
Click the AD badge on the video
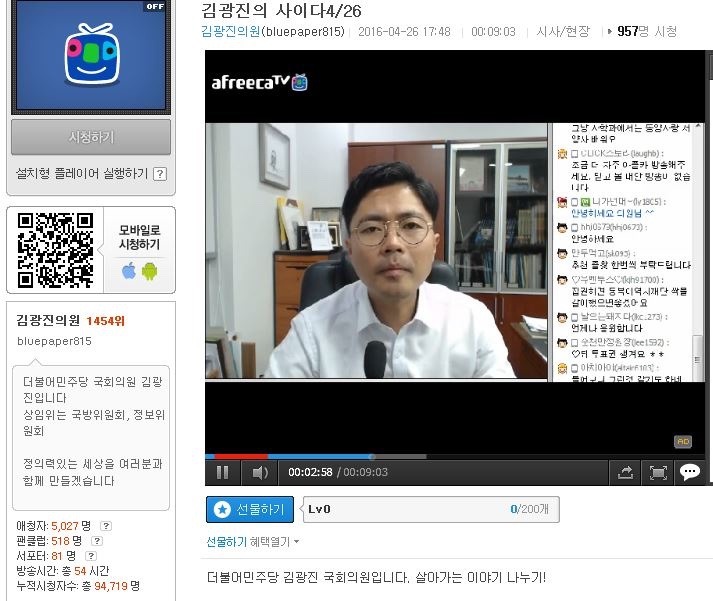click(683, 441)
